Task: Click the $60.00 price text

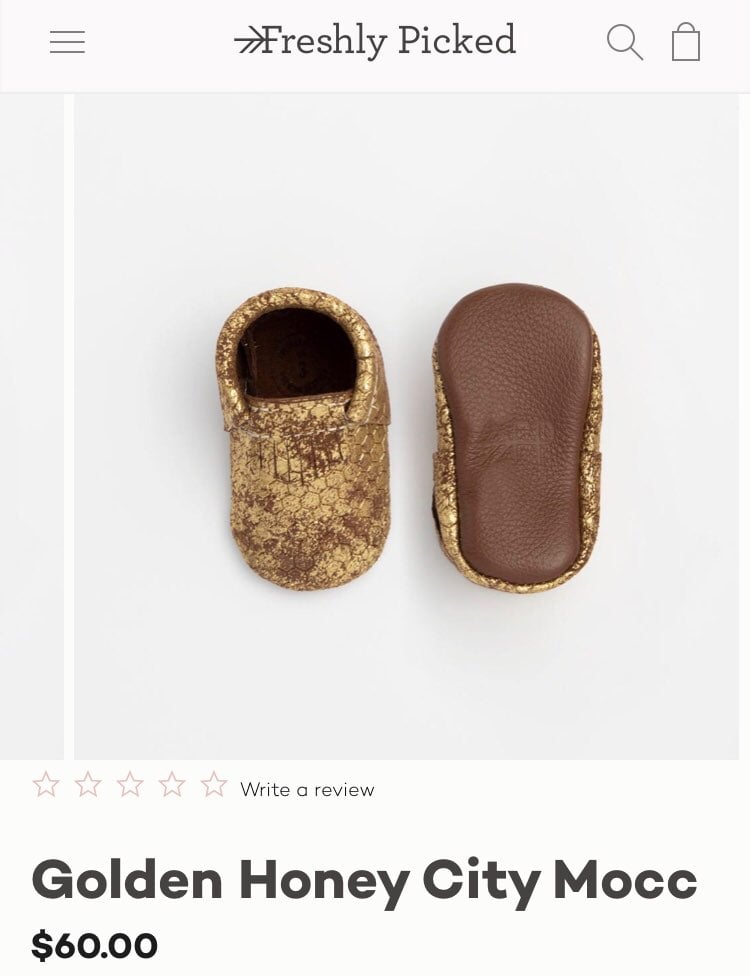Action: (x=94, y=946)
